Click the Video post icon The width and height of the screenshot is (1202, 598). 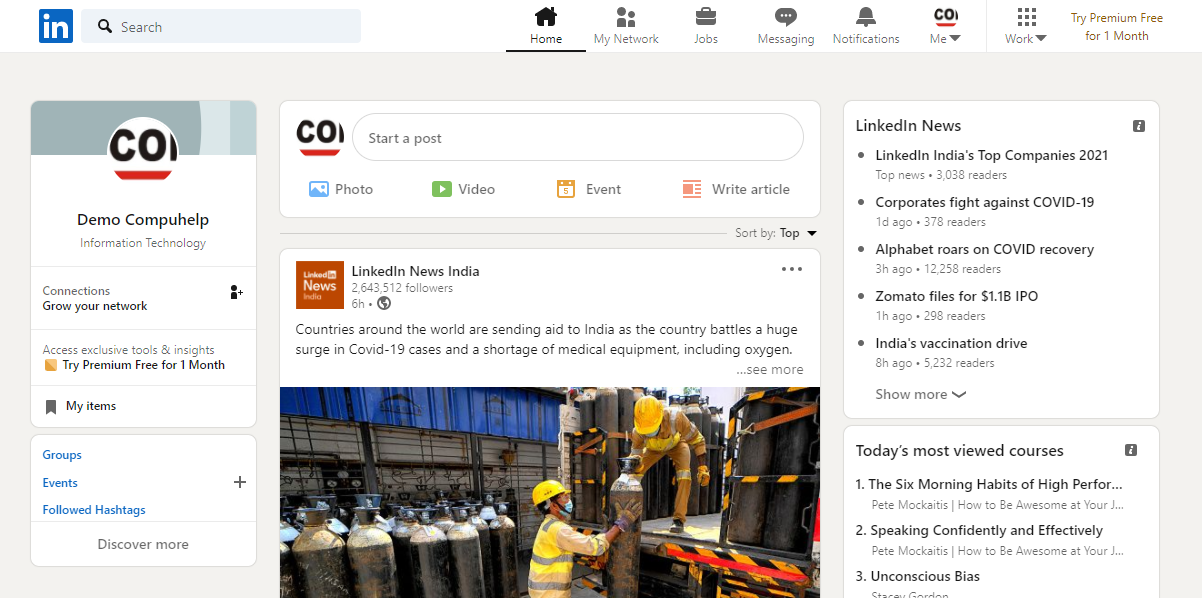point(442,189)
